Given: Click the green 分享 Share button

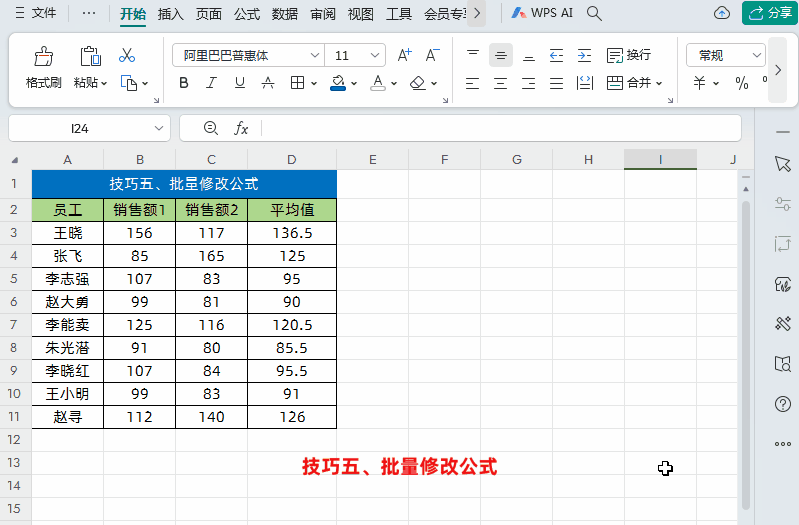Looking at the screenshot, I should point(769,13).
